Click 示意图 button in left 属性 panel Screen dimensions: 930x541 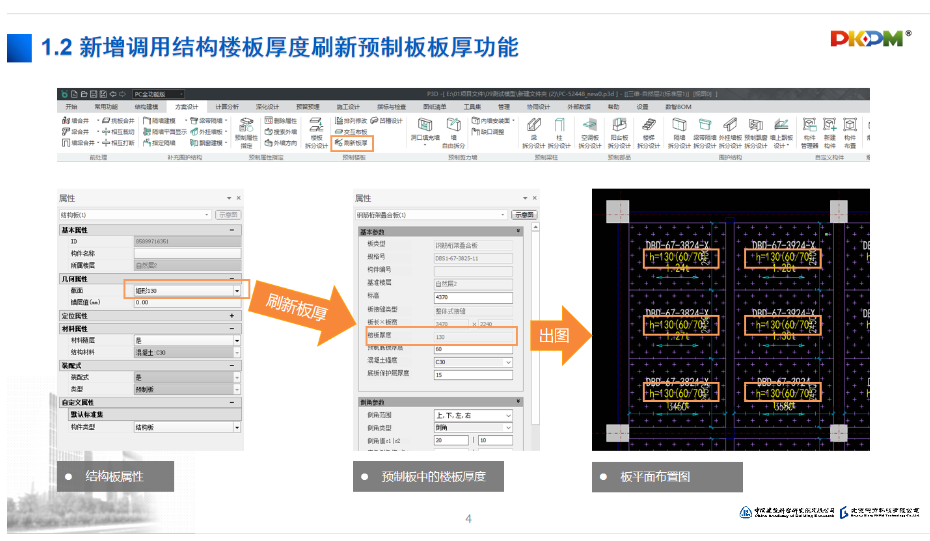pos(228,215)
